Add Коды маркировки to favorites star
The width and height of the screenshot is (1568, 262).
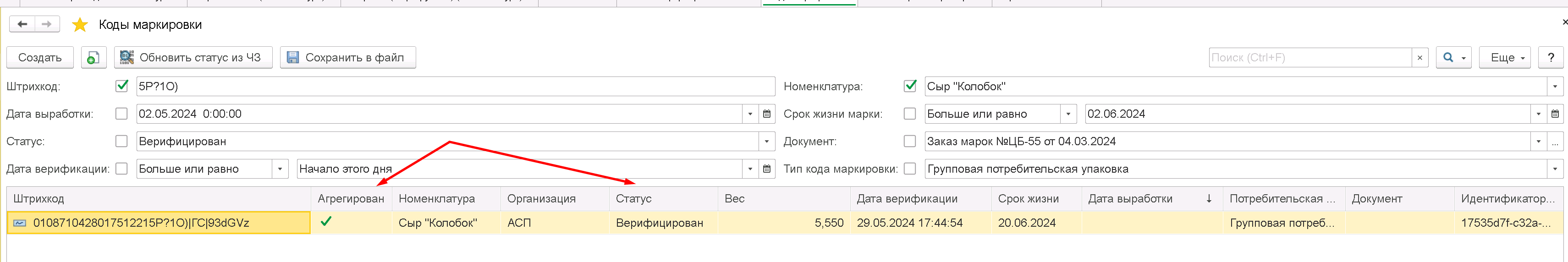(80, 25)
